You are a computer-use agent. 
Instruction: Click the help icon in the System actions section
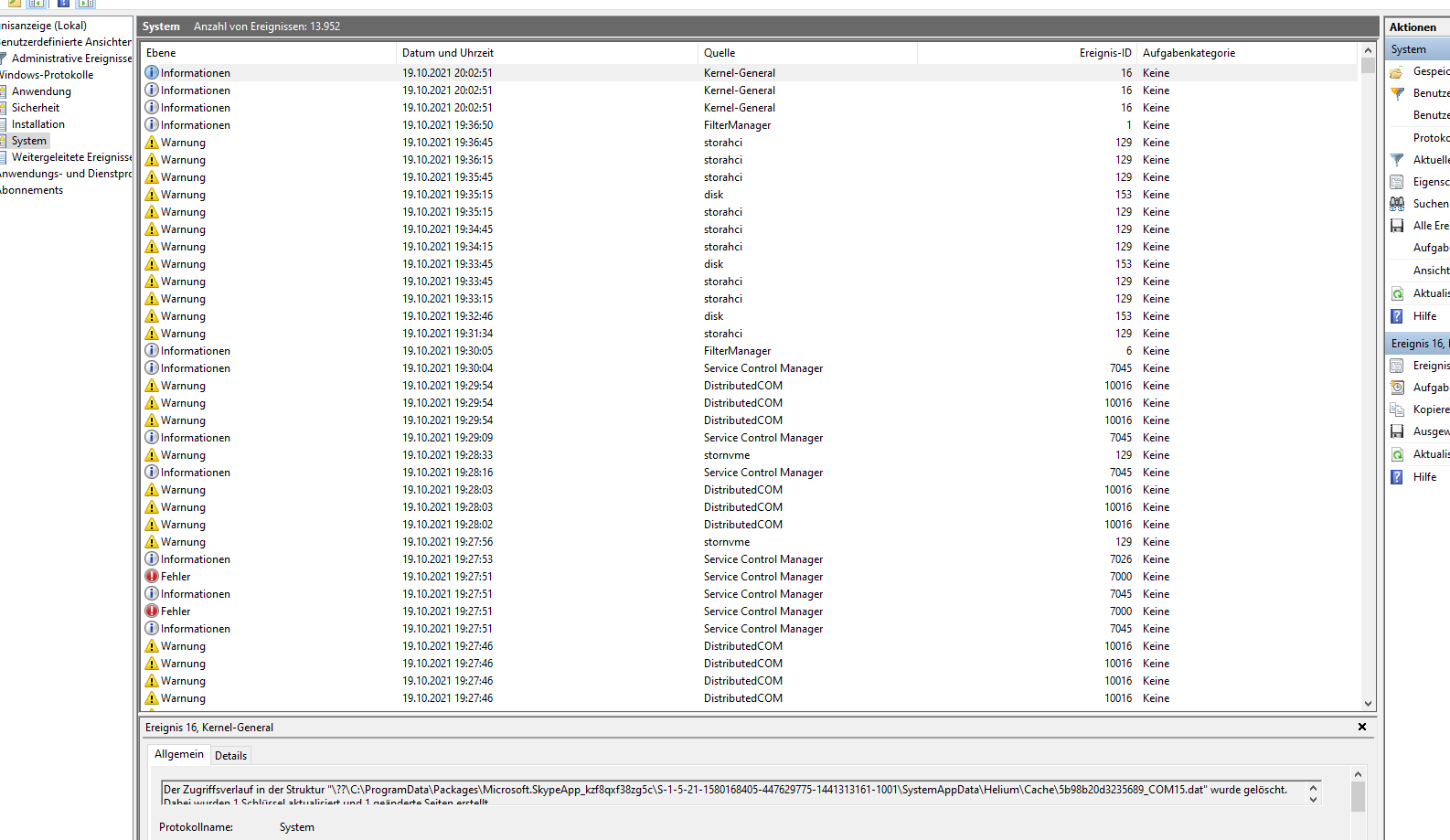[x=1397, y=316]
